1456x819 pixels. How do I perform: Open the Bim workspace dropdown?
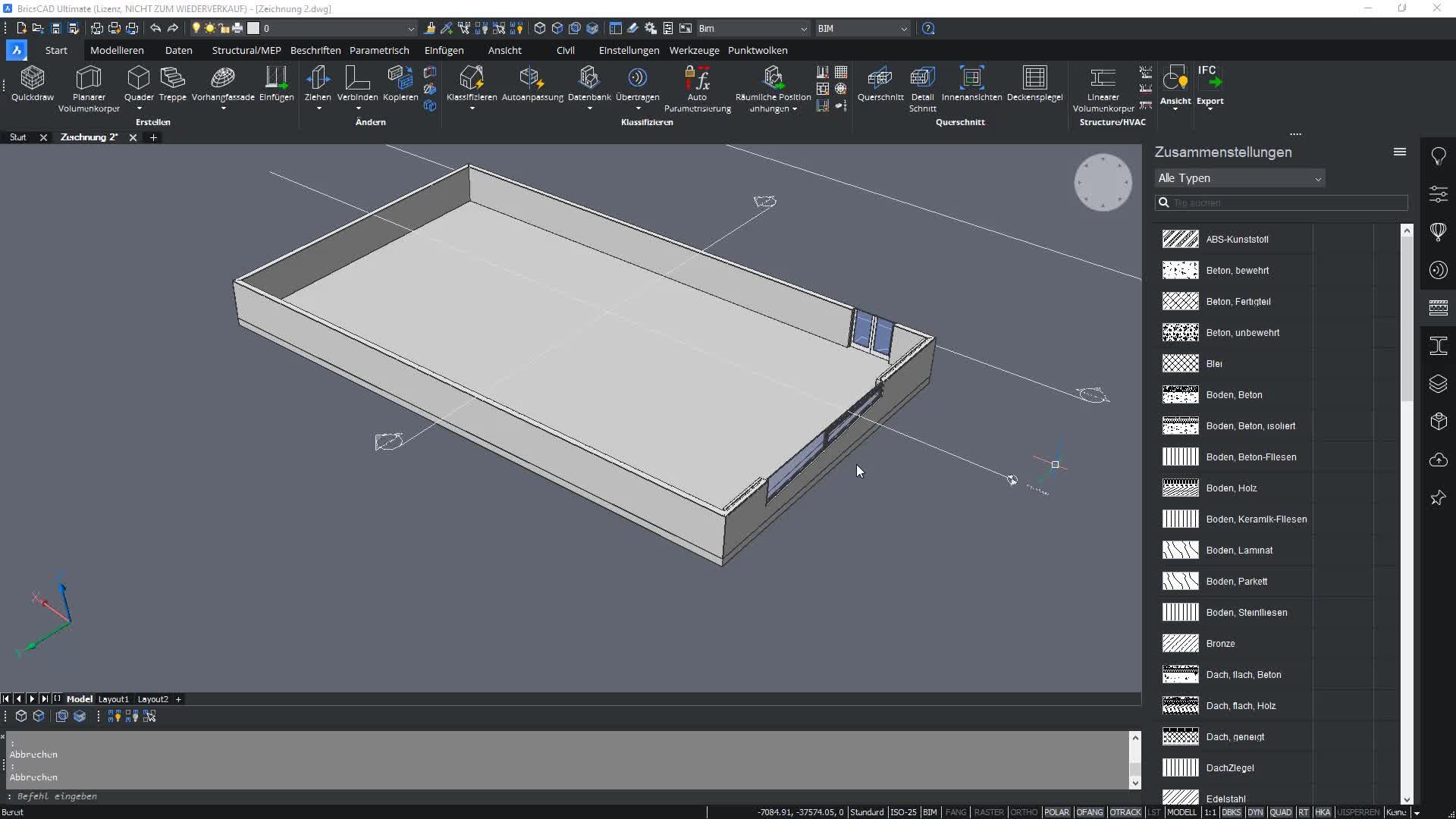[752, 28]
